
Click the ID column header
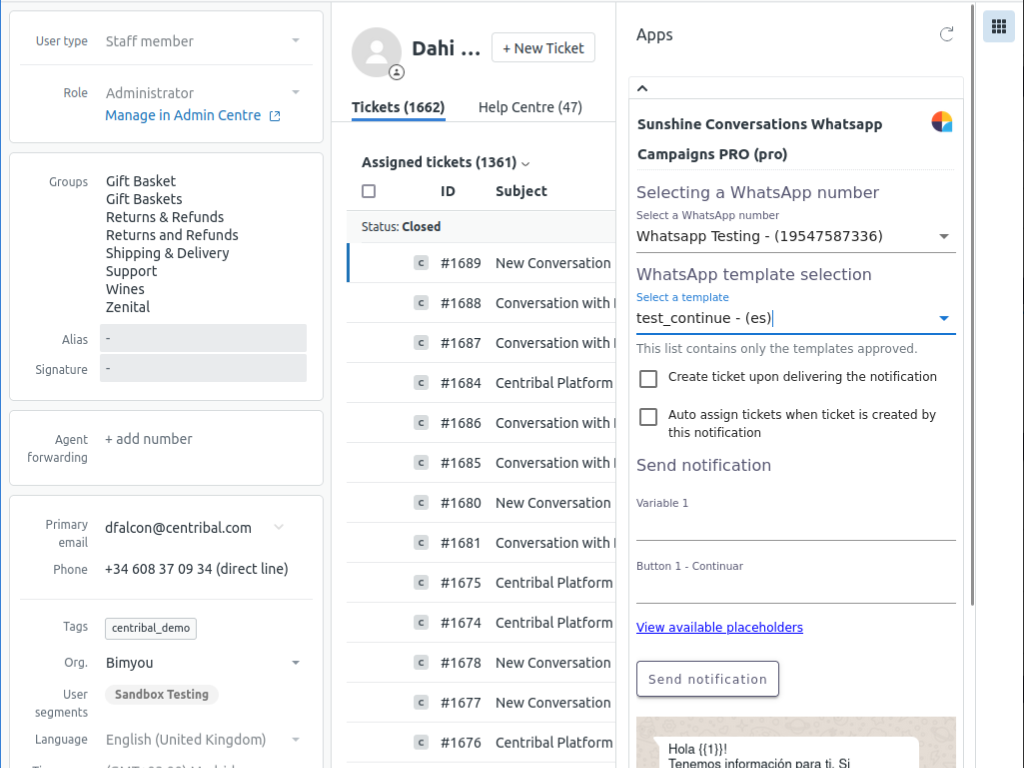pyautogui.click(x=447, y=191)
